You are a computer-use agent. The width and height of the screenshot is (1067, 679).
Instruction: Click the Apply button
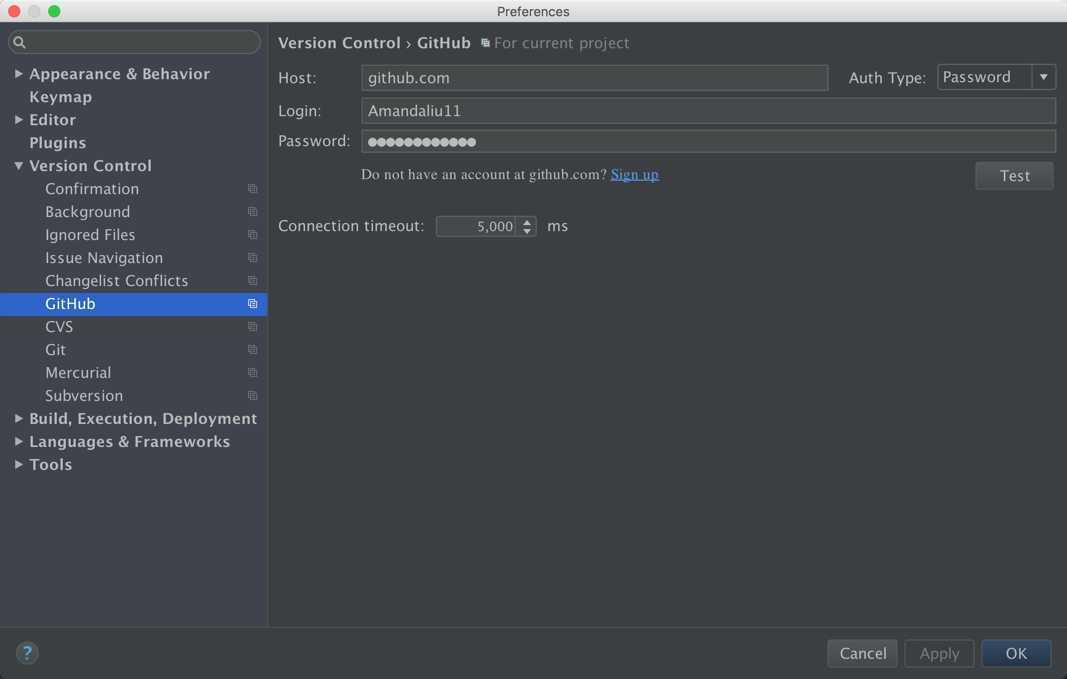(x=939, y=653)
